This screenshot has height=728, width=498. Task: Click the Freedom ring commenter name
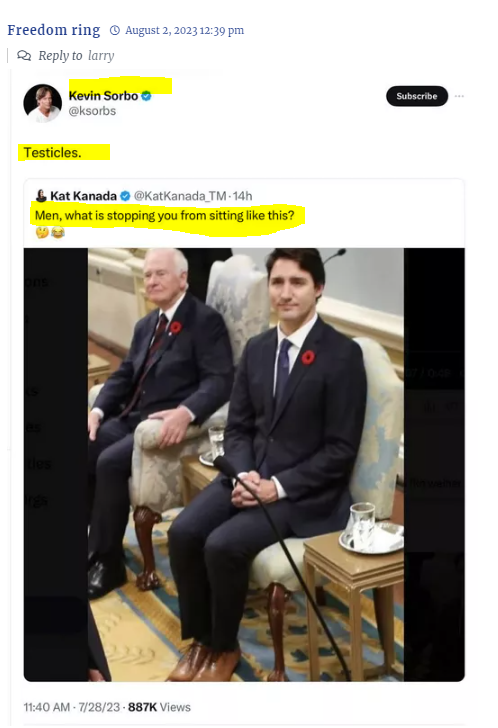coord(54,30)
